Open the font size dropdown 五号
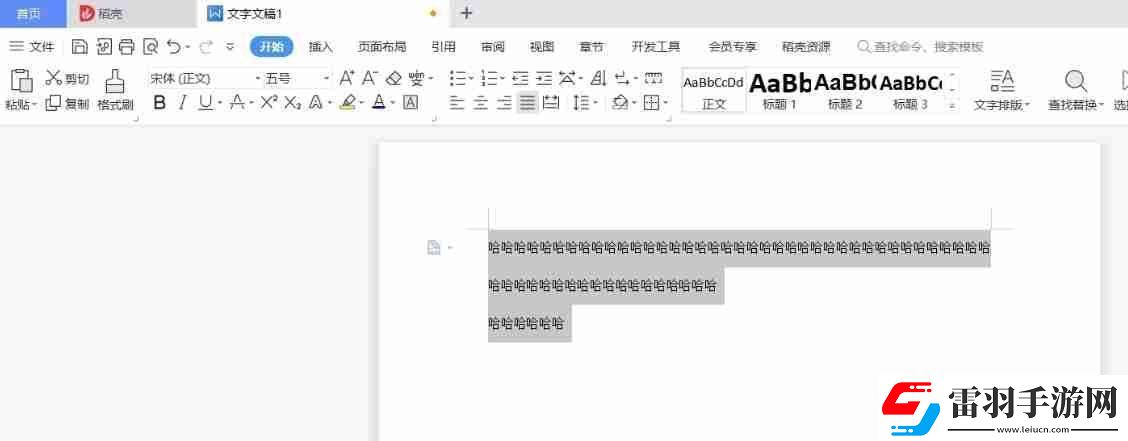Viewport: 1128px width, 441px height. click(296, 78)
